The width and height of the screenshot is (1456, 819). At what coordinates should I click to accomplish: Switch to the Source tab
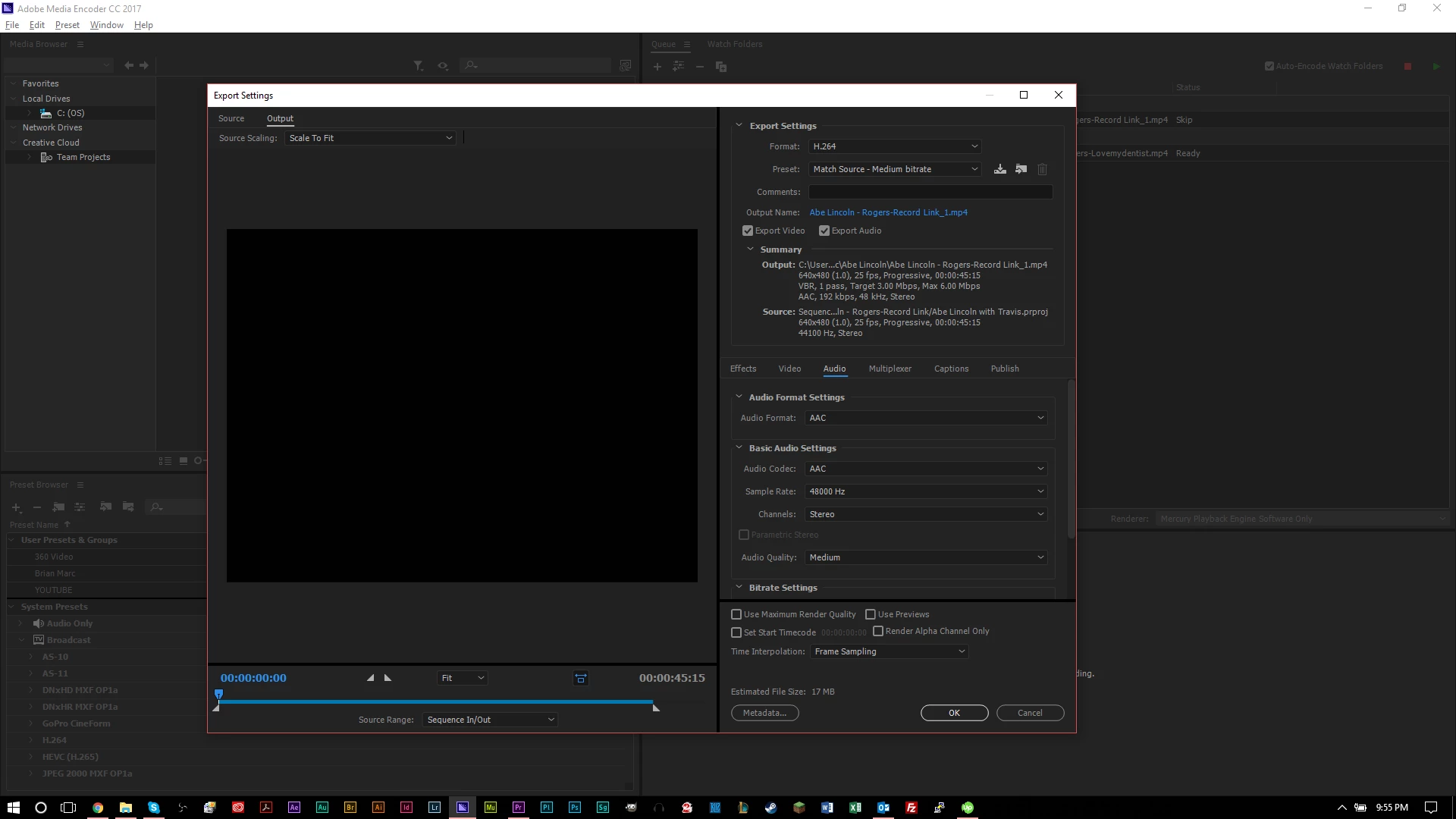[x=231, y=118]
